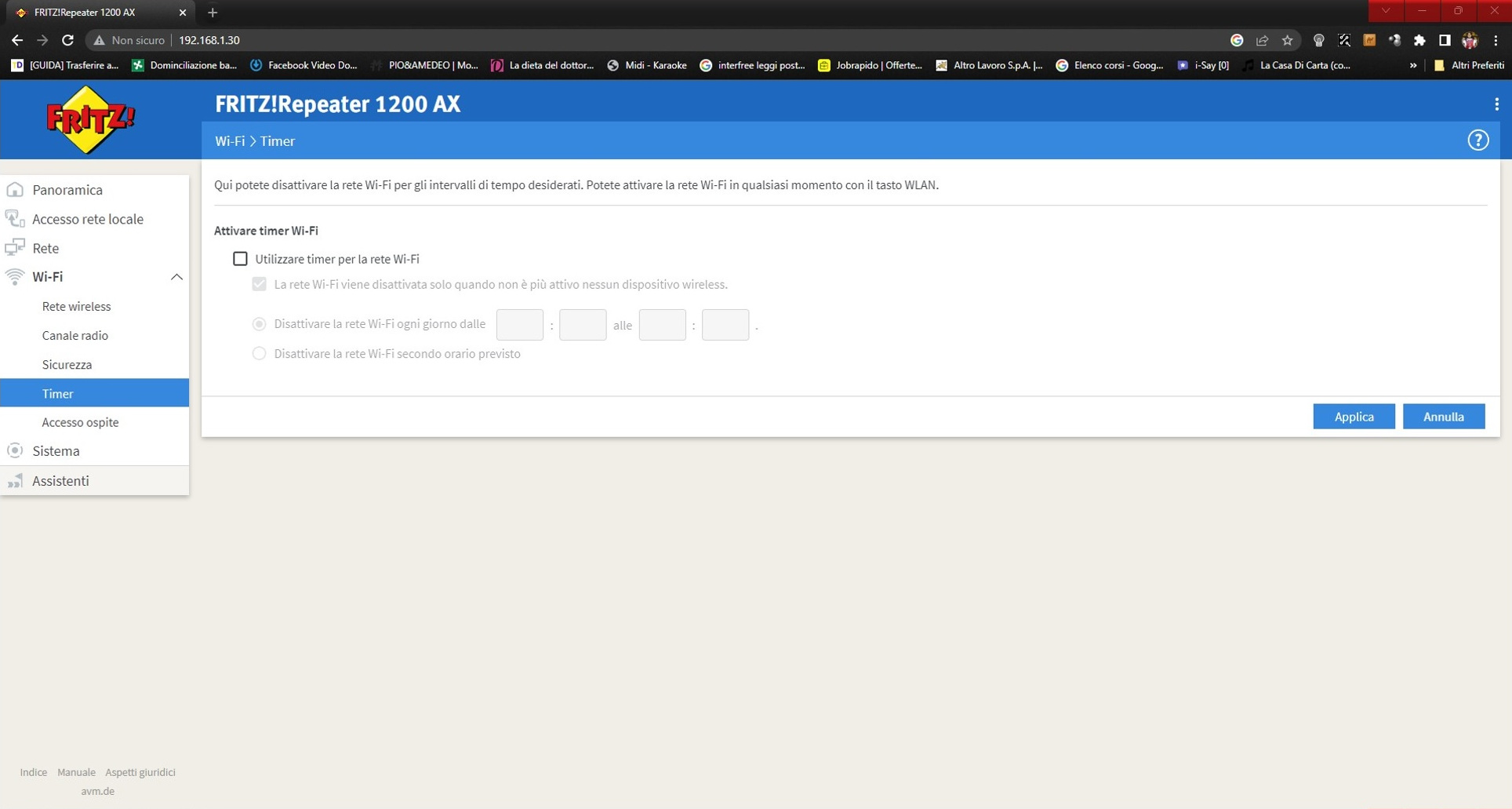Select the Timer submenu item
The height and width of the screenshot is (809, 1512).
pos(94,393)
